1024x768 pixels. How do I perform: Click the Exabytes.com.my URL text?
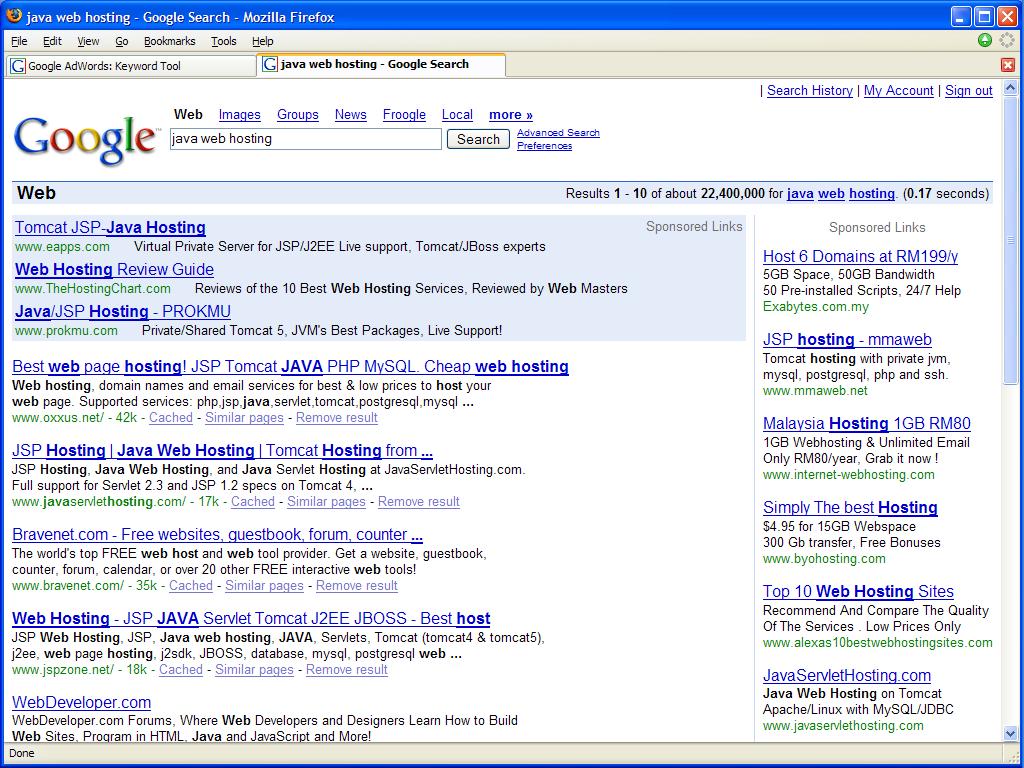(x=816, y=307)
